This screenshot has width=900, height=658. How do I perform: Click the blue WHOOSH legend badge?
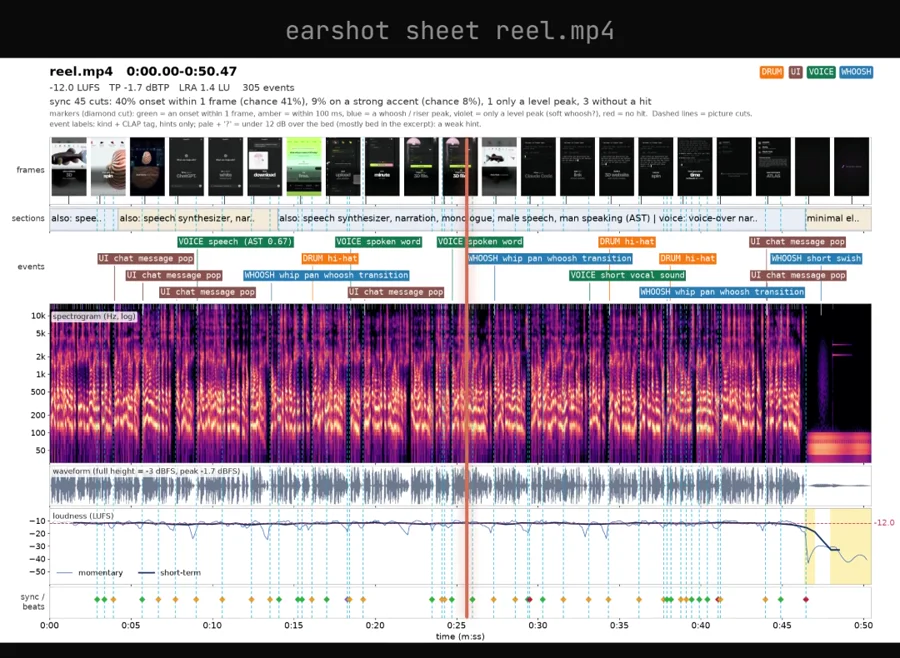pyautogui.click(x=856, y=72)
